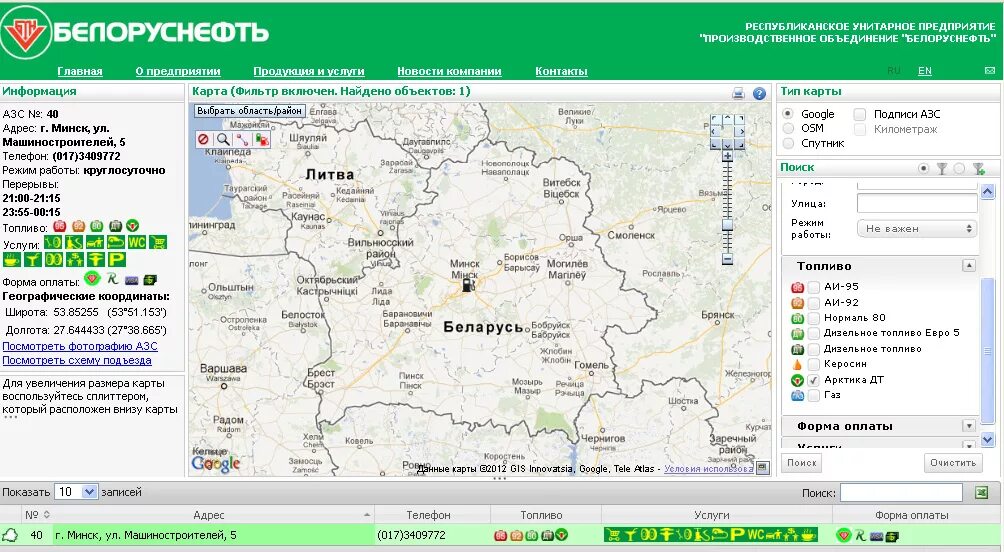This screenshot has width=1004, height=552.
Task: Pan the map down with the arrow
Action: tap(727, 144)
